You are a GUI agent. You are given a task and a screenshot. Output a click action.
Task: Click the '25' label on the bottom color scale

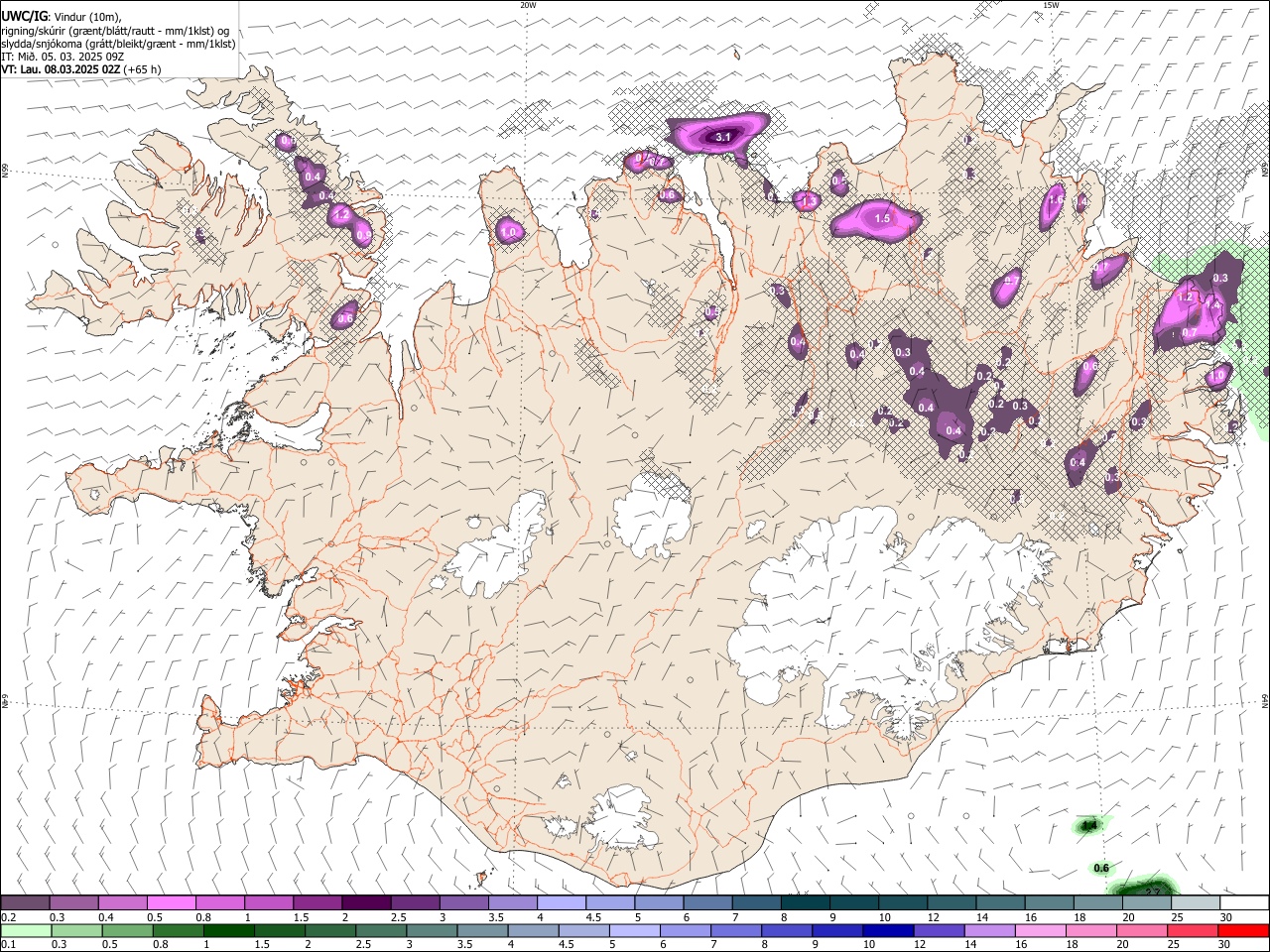click(1175, 944)
